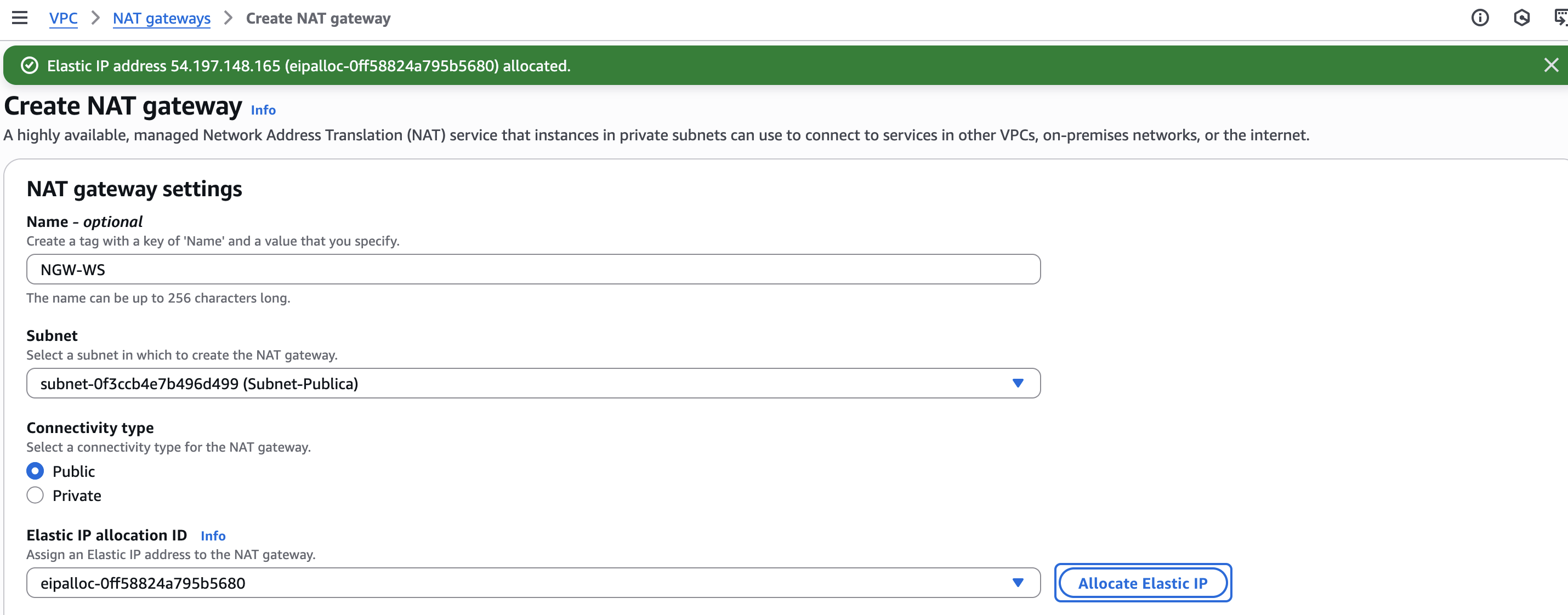Open Info link beside Create NAT gateway title
The width and height of the screenshot is (1568, 615).
pos(263,110)
